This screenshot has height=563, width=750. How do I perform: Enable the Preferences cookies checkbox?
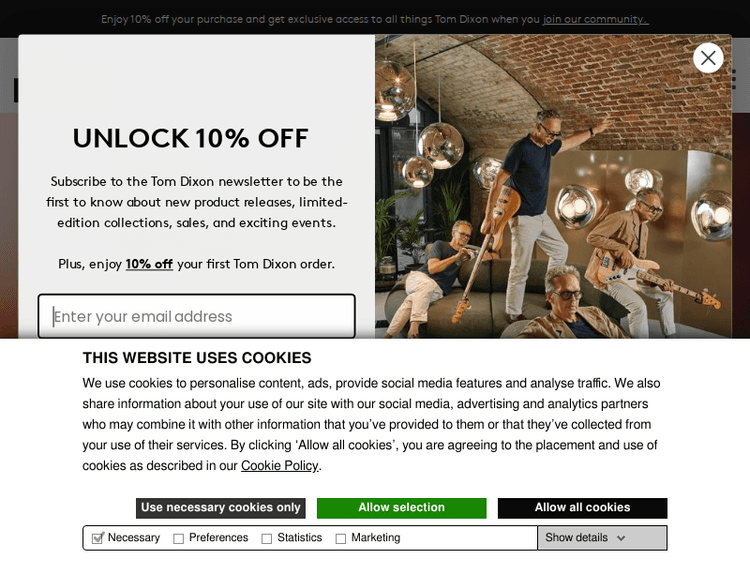[x=178, y=539]
